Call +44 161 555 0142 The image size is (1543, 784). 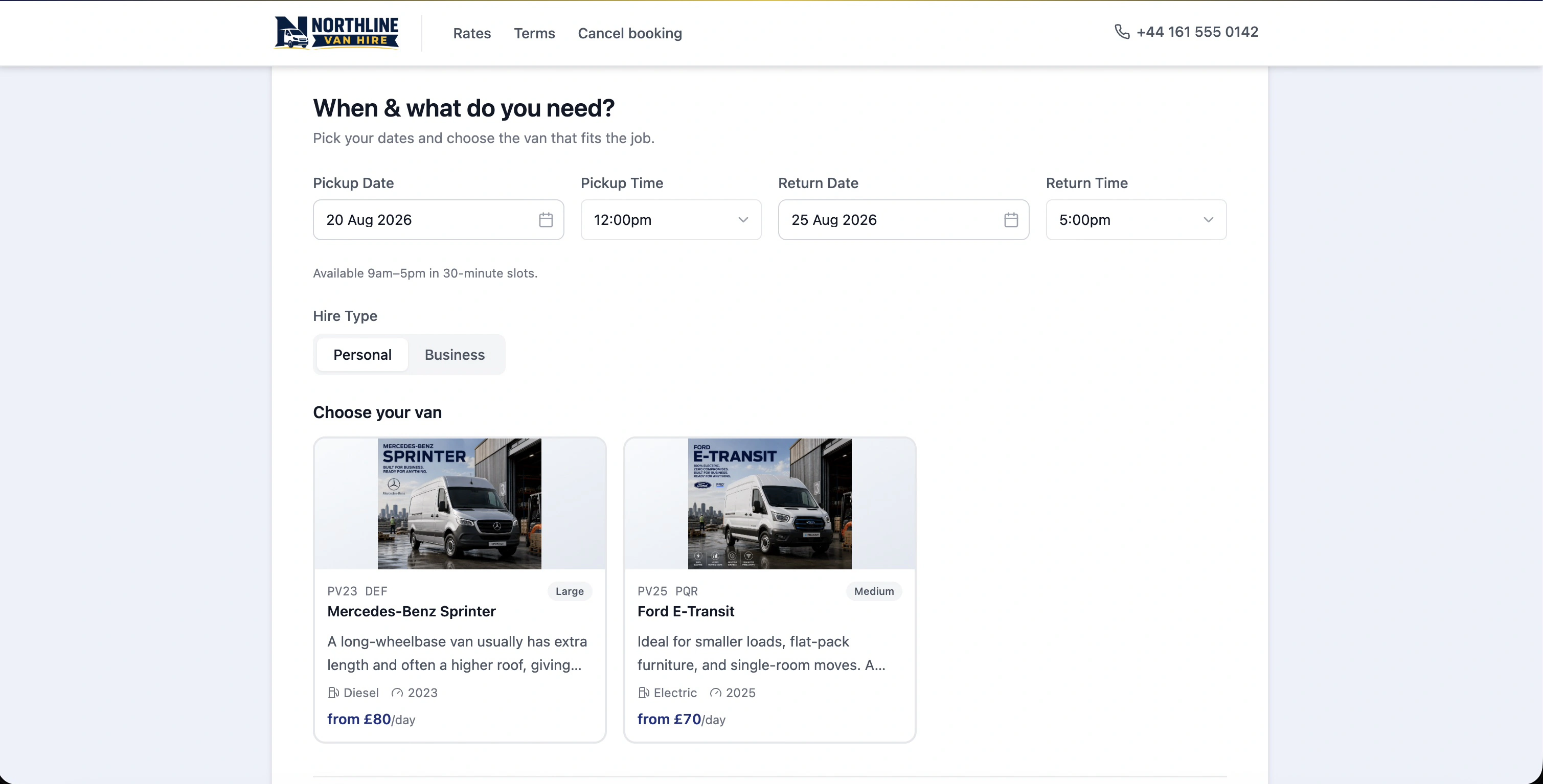coord(1197,32)
